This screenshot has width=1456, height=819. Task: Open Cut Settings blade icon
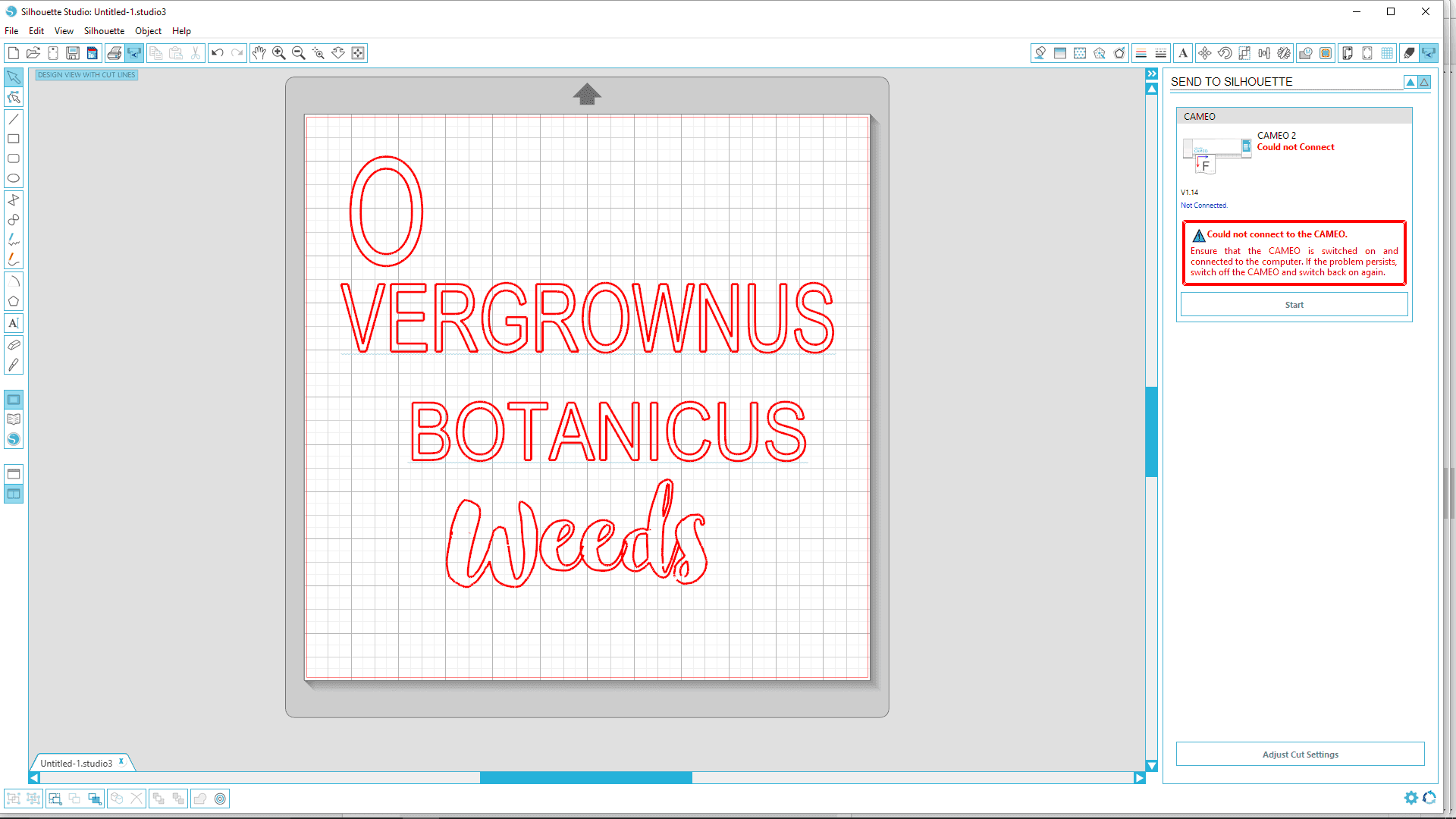coord(1409,53)
